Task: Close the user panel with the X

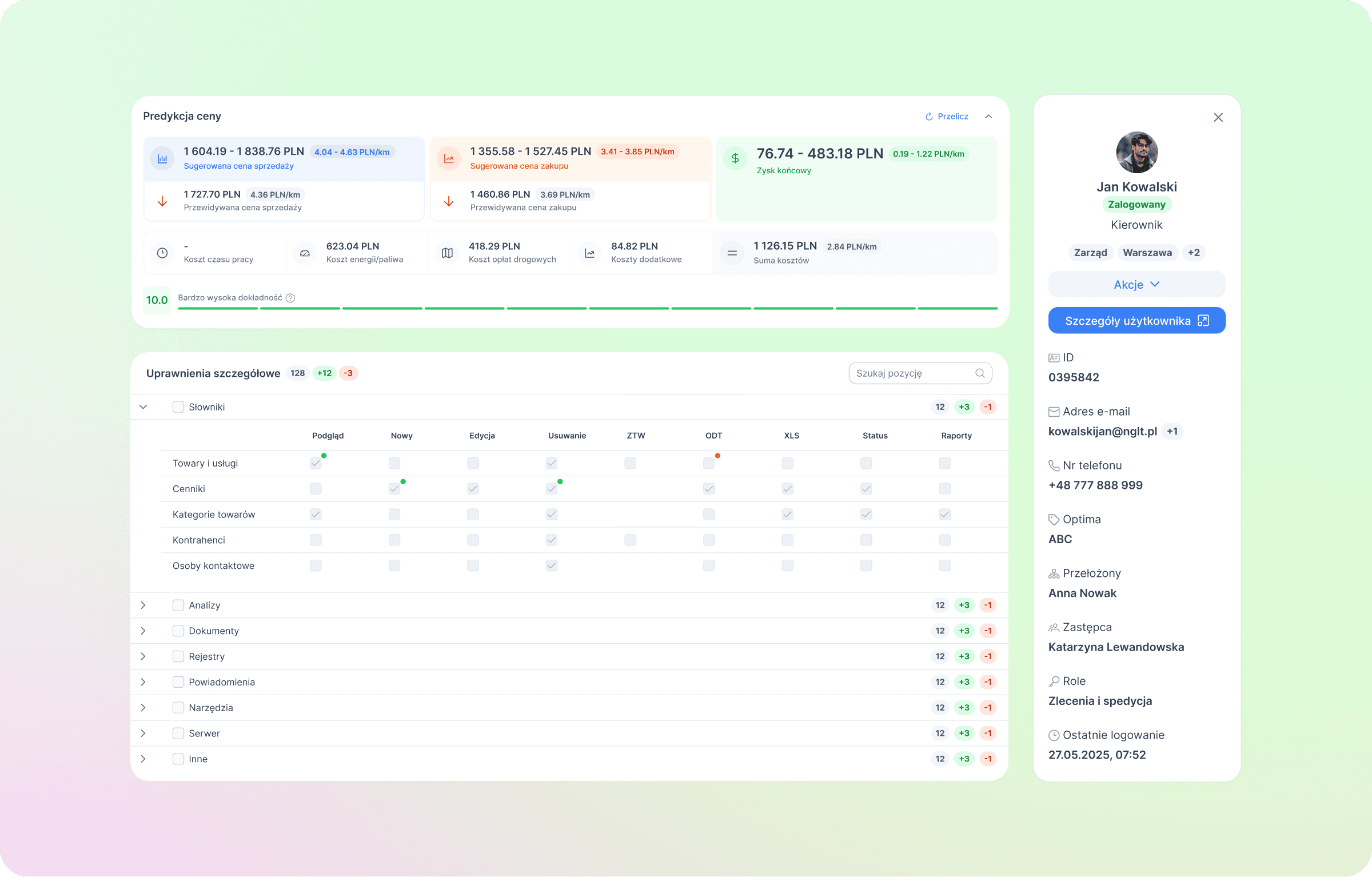Action: click(x=1218, y=117)
